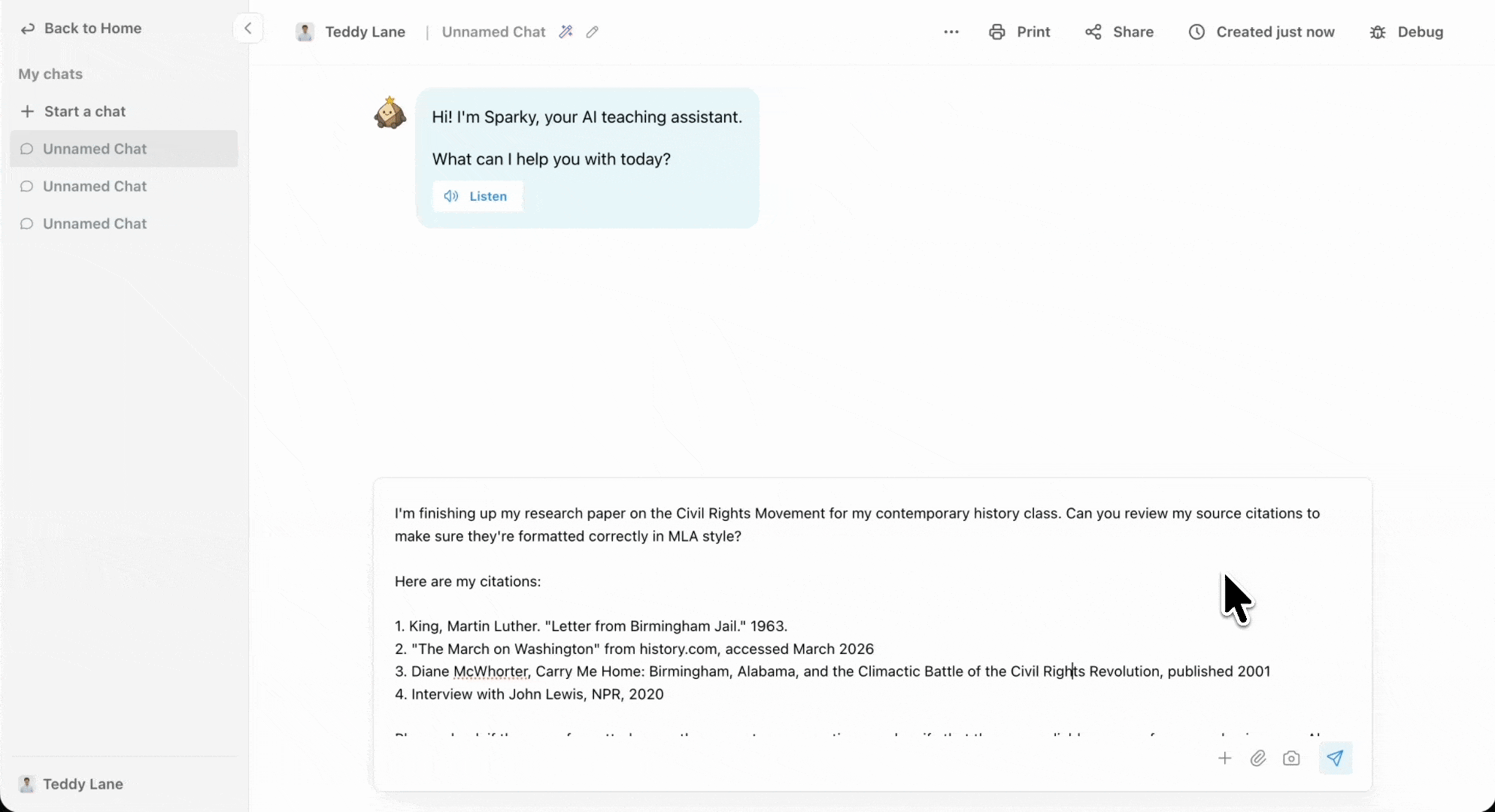Open the Debug panel

(x=1406, y=32)
